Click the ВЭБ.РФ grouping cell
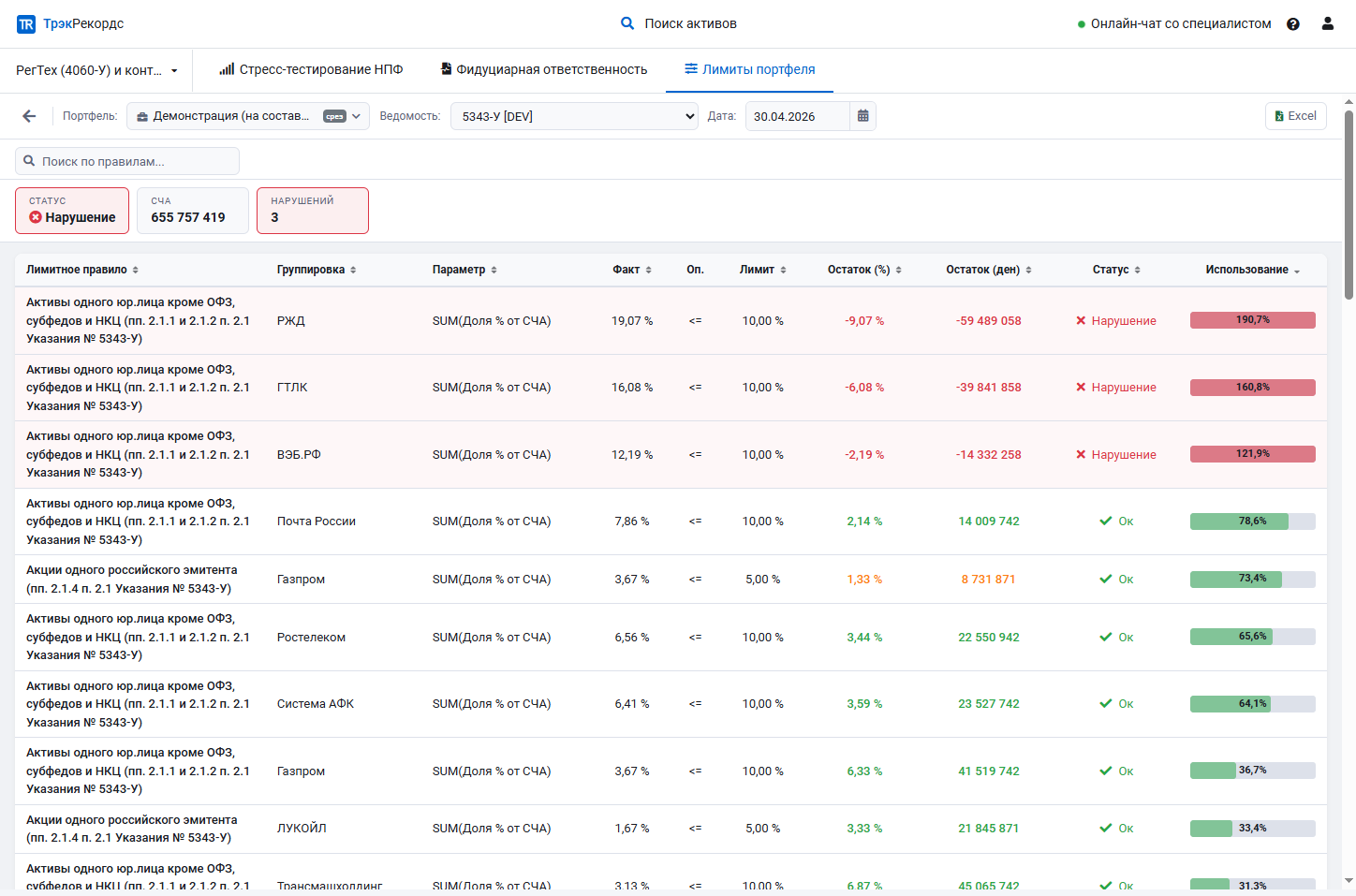Image resolution: width=1356 pixels, height=896 pixels. pos(299,455)
